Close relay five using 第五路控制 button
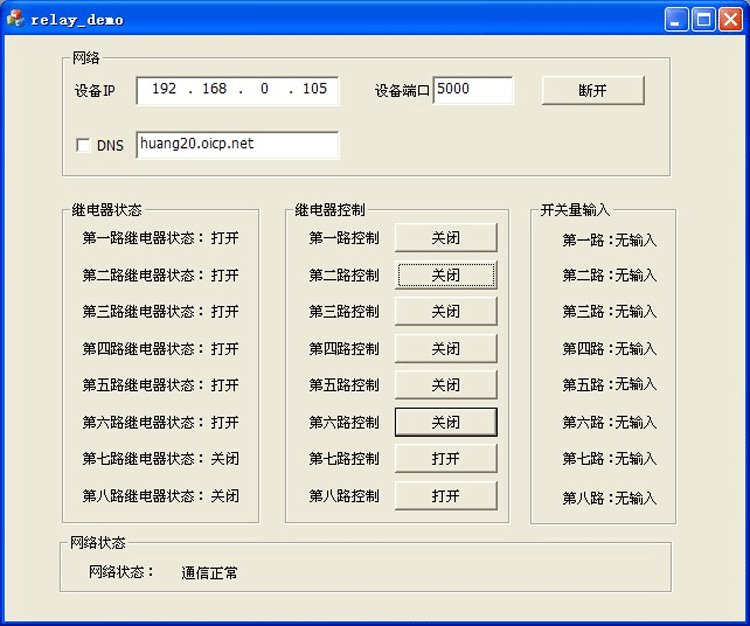750x626 pixels. 445,385
